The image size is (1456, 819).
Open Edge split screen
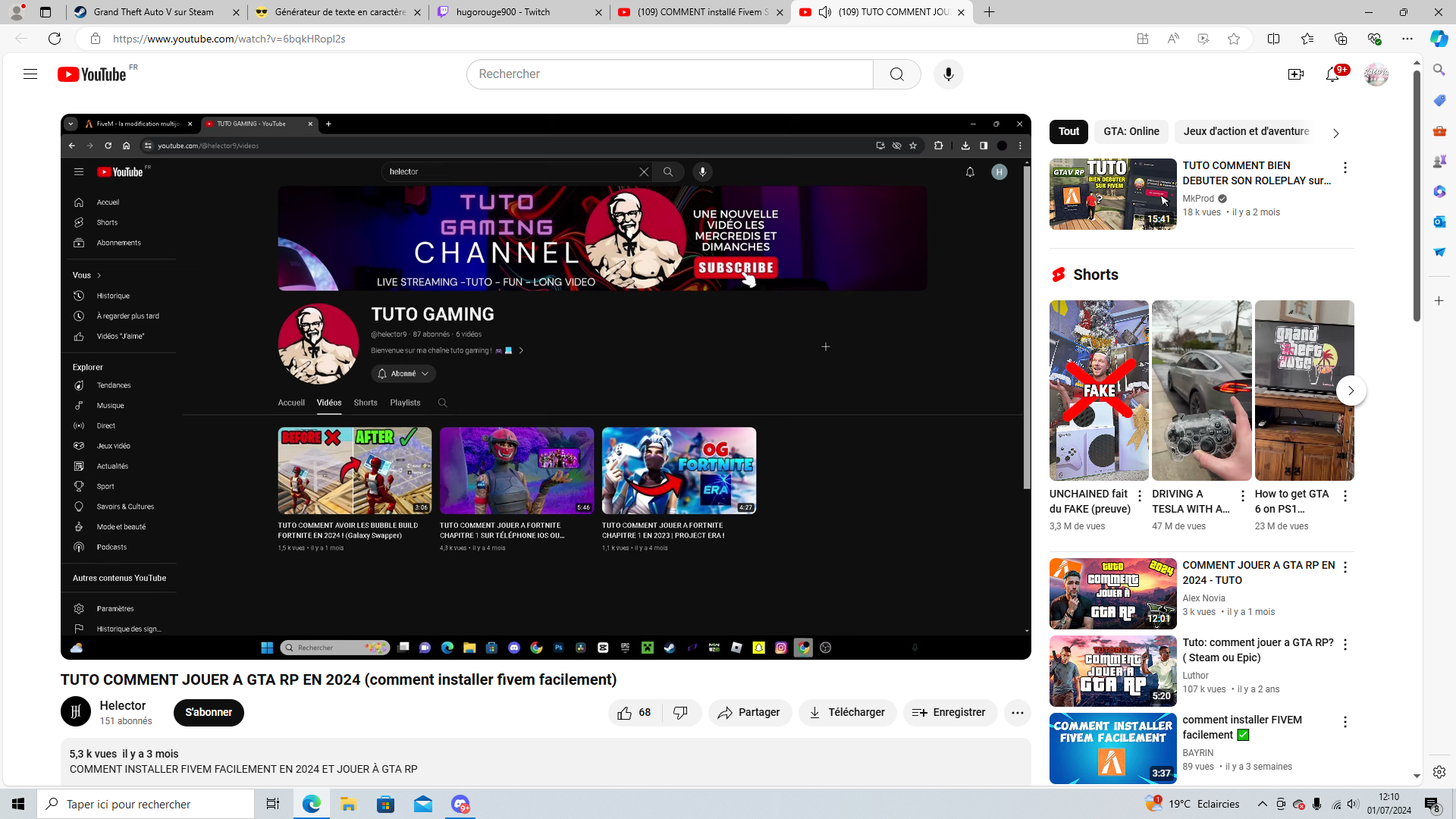[1274, 39]
